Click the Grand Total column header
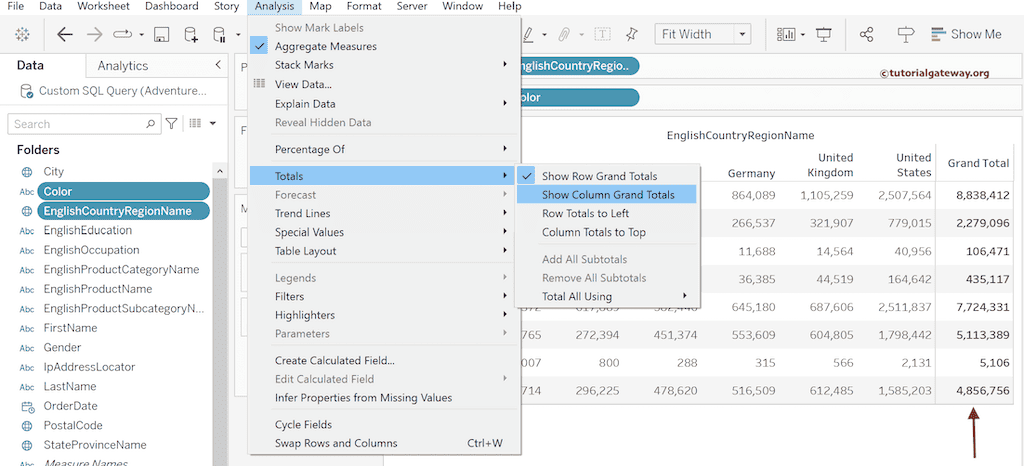1024x466 pixels. (978, 163)
